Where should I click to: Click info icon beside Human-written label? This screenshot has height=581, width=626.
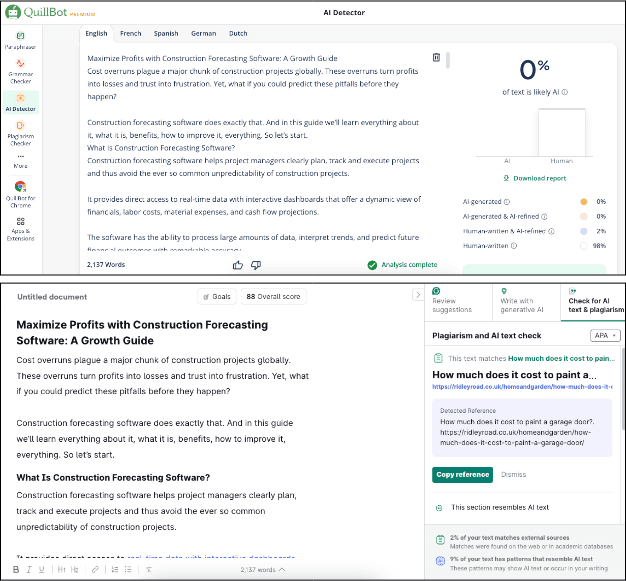click(x=514, y=246)
